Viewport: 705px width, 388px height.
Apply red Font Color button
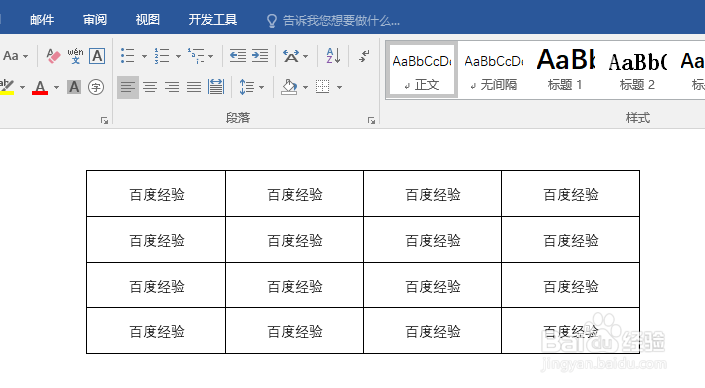click(x=40, y=87)
